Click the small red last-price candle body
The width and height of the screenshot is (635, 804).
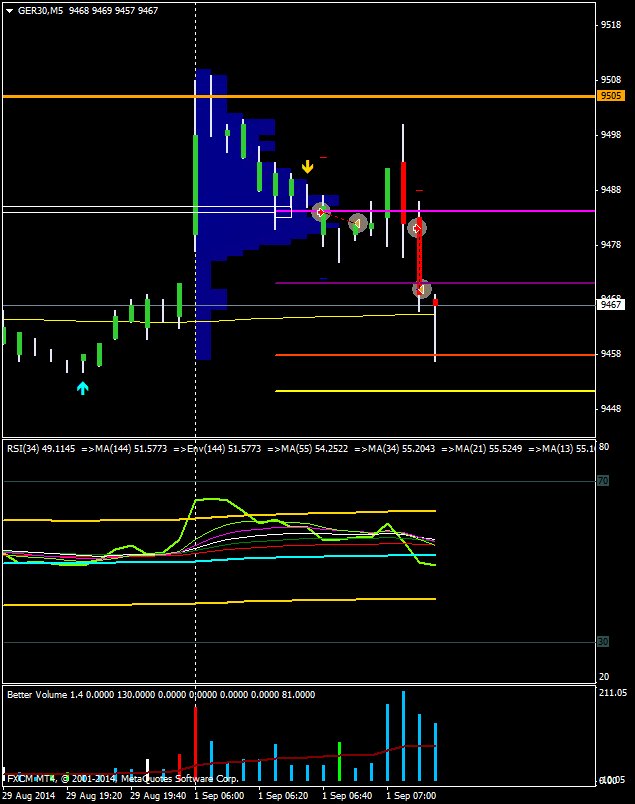tap(435, 301)
